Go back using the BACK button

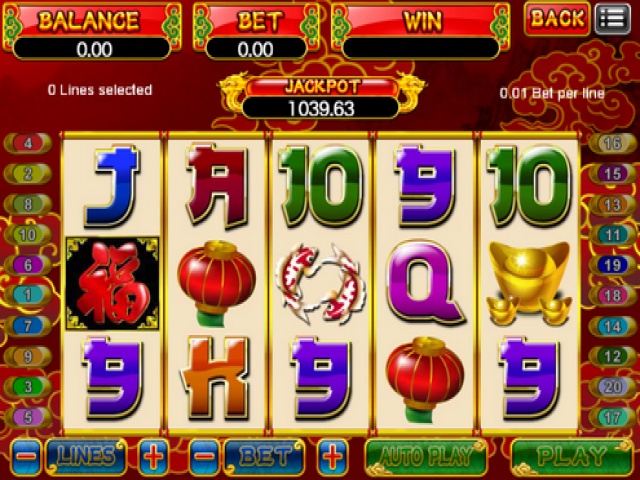click(557, 19)
